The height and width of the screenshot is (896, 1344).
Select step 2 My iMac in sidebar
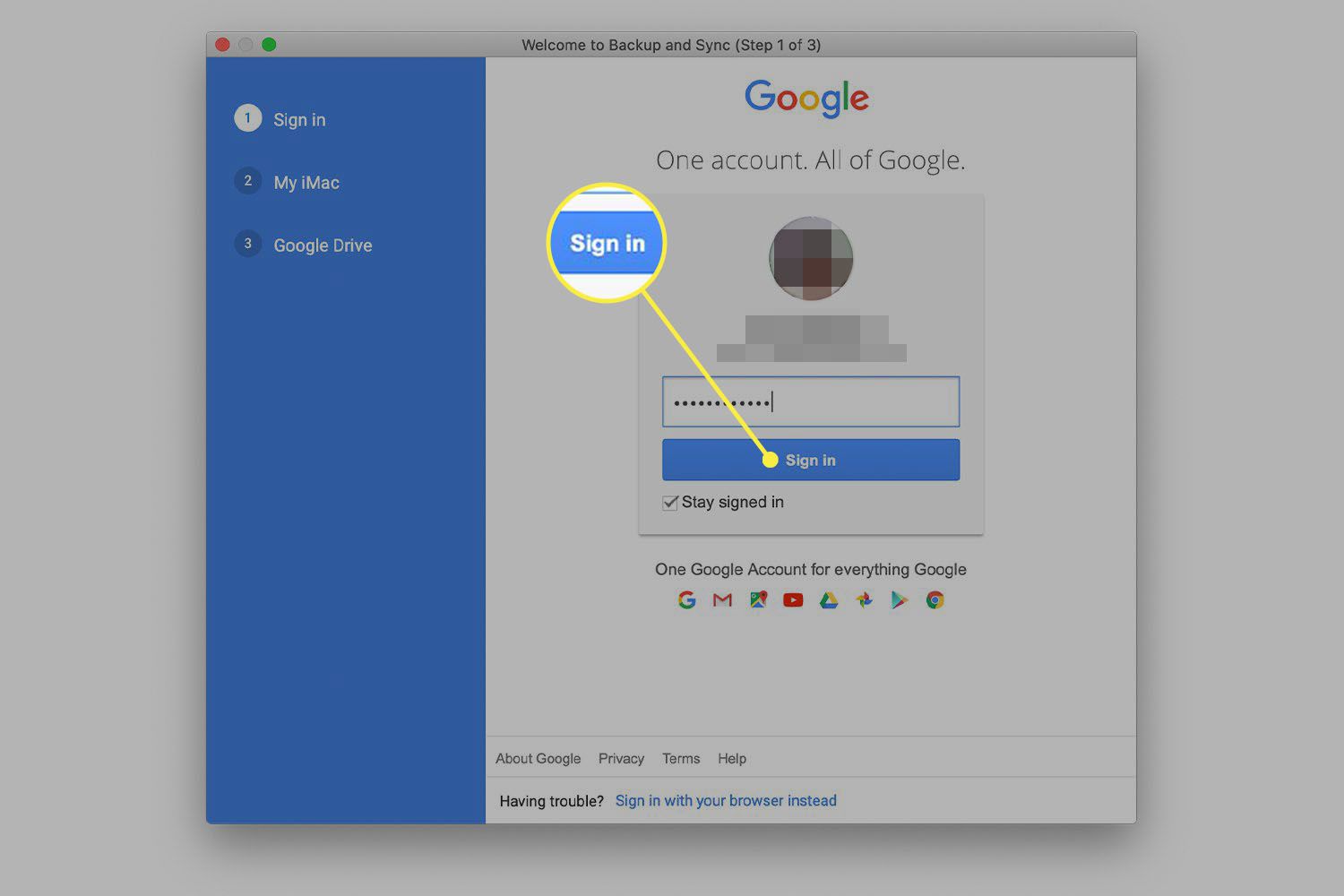click(288, 182)
